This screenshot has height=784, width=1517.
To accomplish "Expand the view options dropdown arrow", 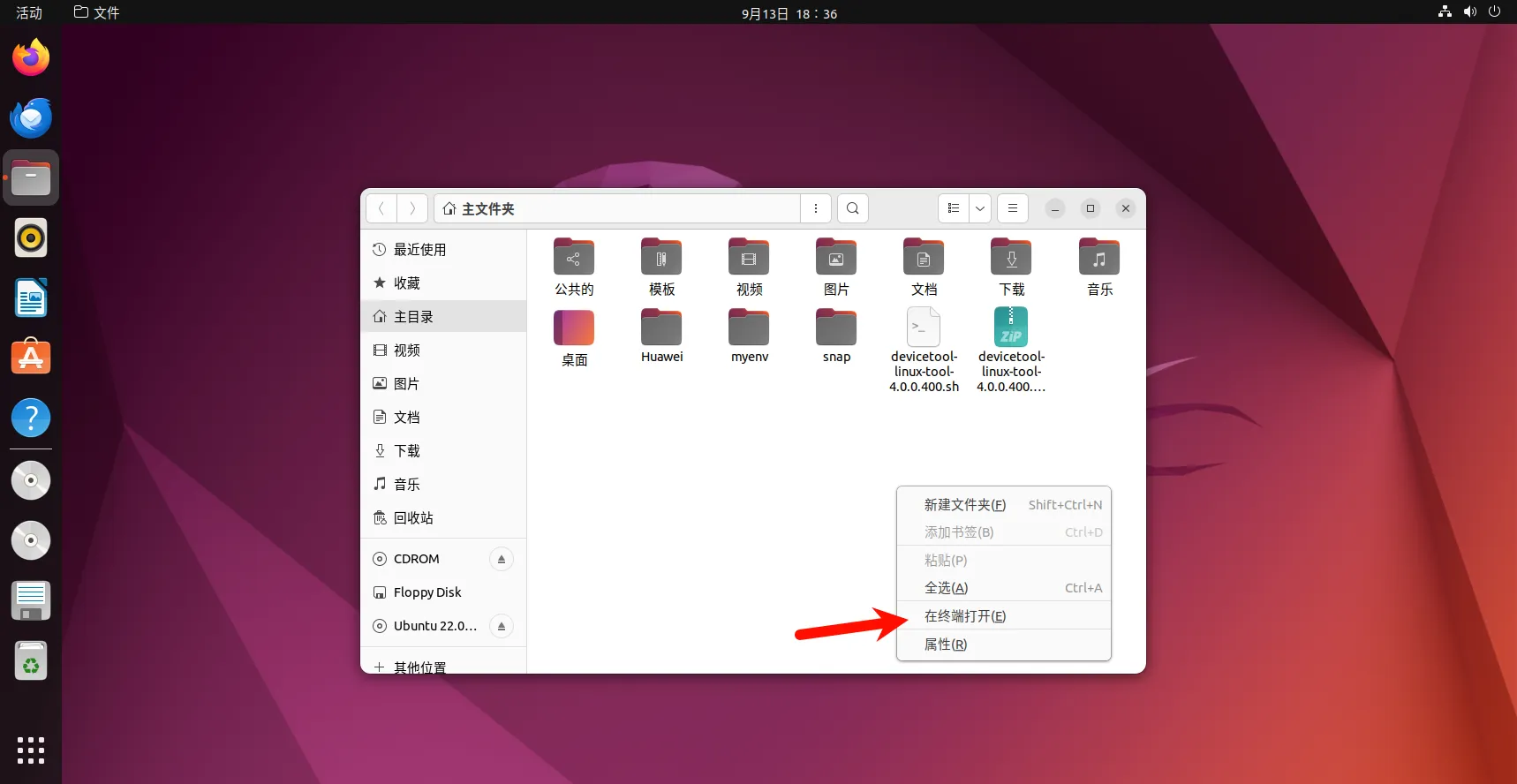I will (x=979, y=208).
